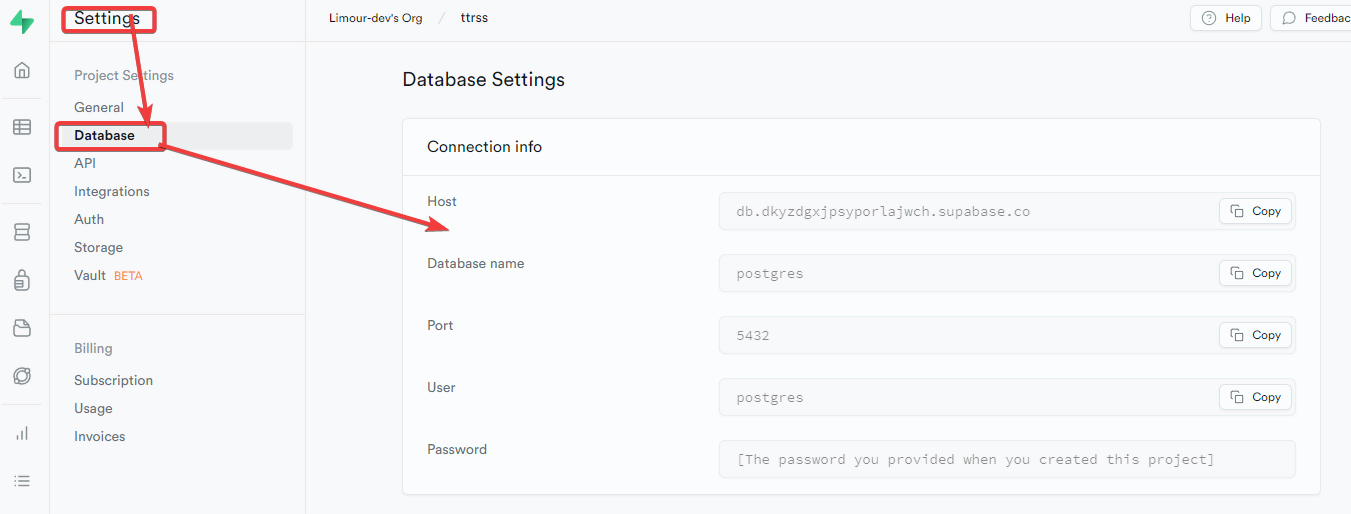Open Integrations settings page
Screen dimensions: 1351x514
pos(112,191)
